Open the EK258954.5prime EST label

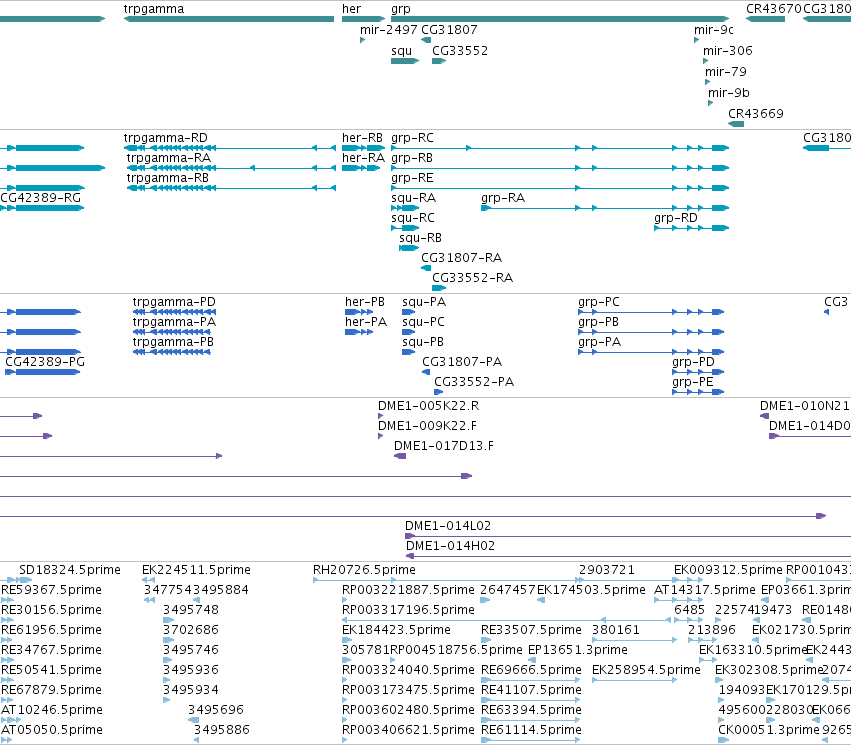pyautogui.click(x=646, y=670)
